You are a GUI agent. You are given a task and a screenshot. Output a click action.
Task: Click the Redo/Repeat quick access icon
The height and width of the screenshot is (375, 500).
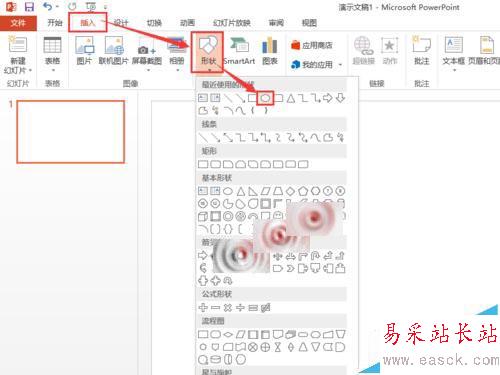point(72,7)
